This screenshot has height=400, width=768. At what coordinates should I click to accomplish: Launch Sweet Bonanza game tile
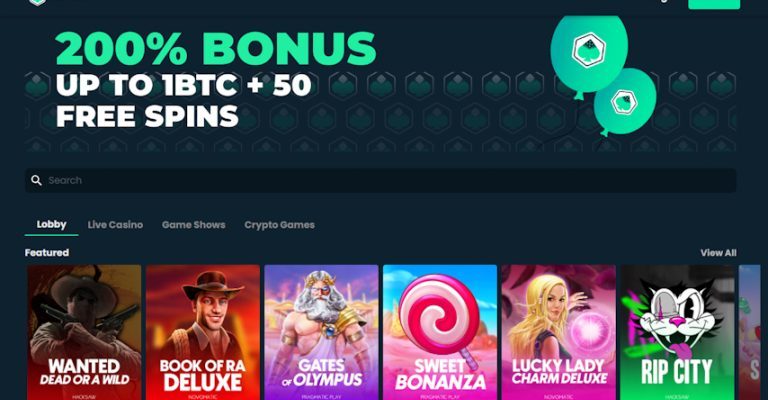point(440,332)
